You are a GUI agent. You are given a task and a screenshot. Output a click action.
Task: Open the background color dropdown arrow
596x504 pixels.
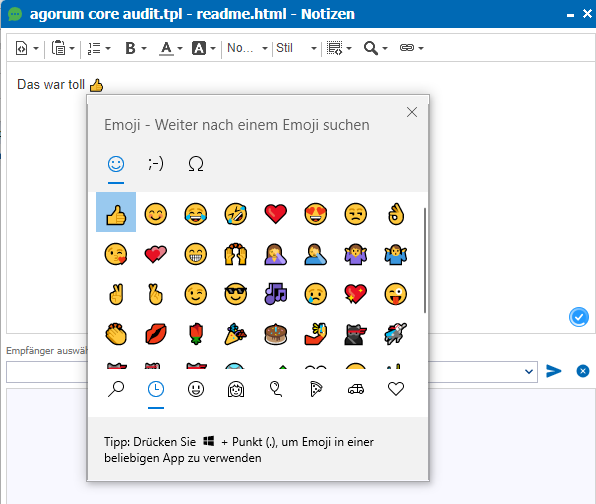pyautogui.click(x=213, y=48)
